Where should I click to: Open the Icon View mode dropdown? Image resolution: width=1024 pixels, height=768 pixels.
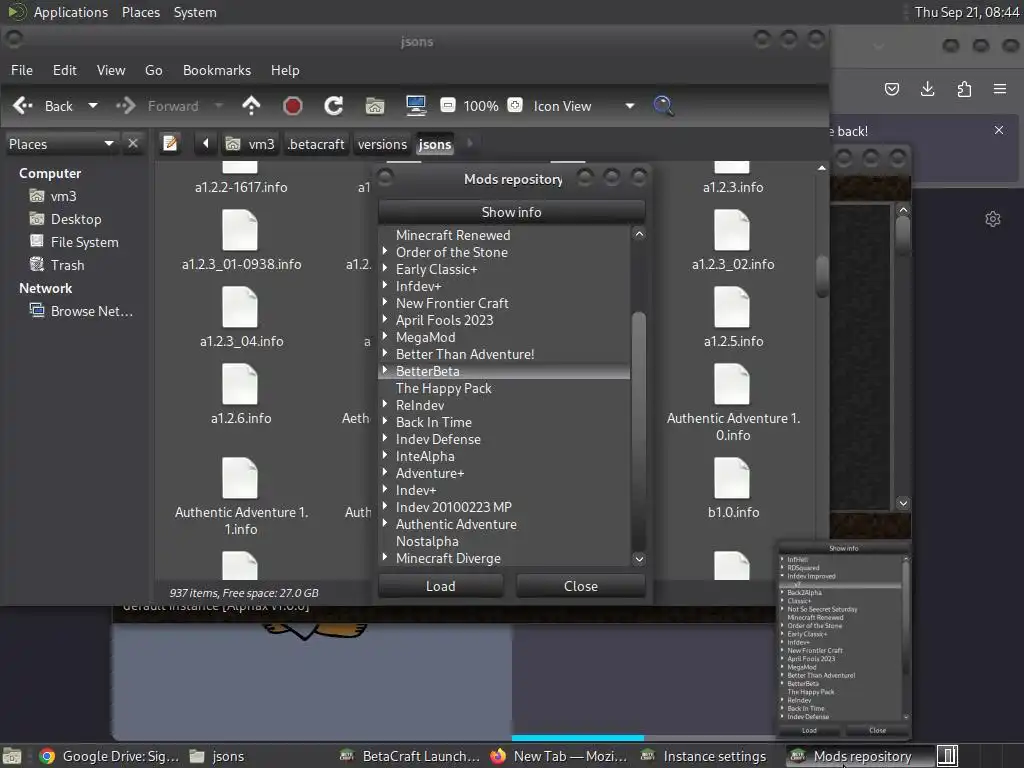tap(584, 106)
